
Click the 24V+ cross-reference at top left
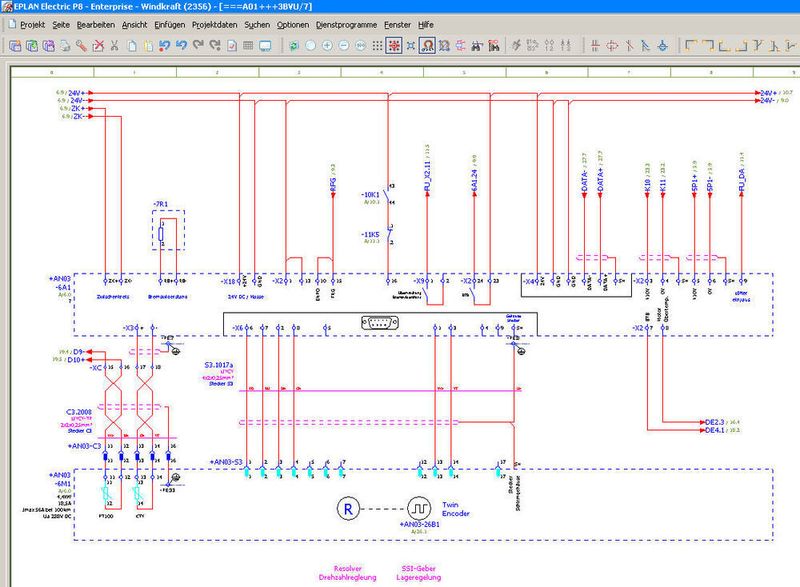pos(76,91)
